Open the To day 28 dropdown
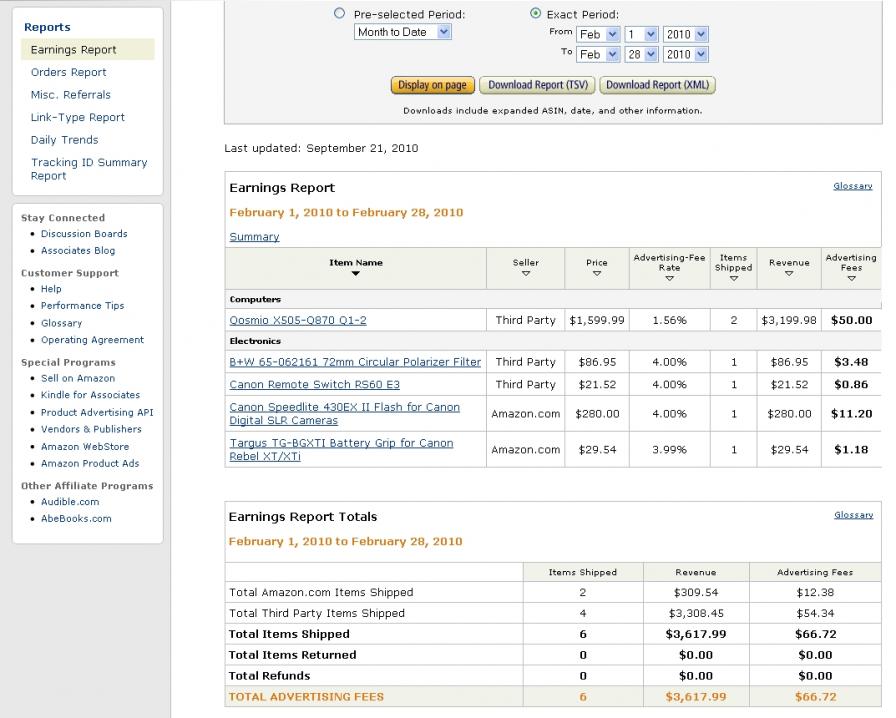896x718 pixels. (x=641, y=54)
